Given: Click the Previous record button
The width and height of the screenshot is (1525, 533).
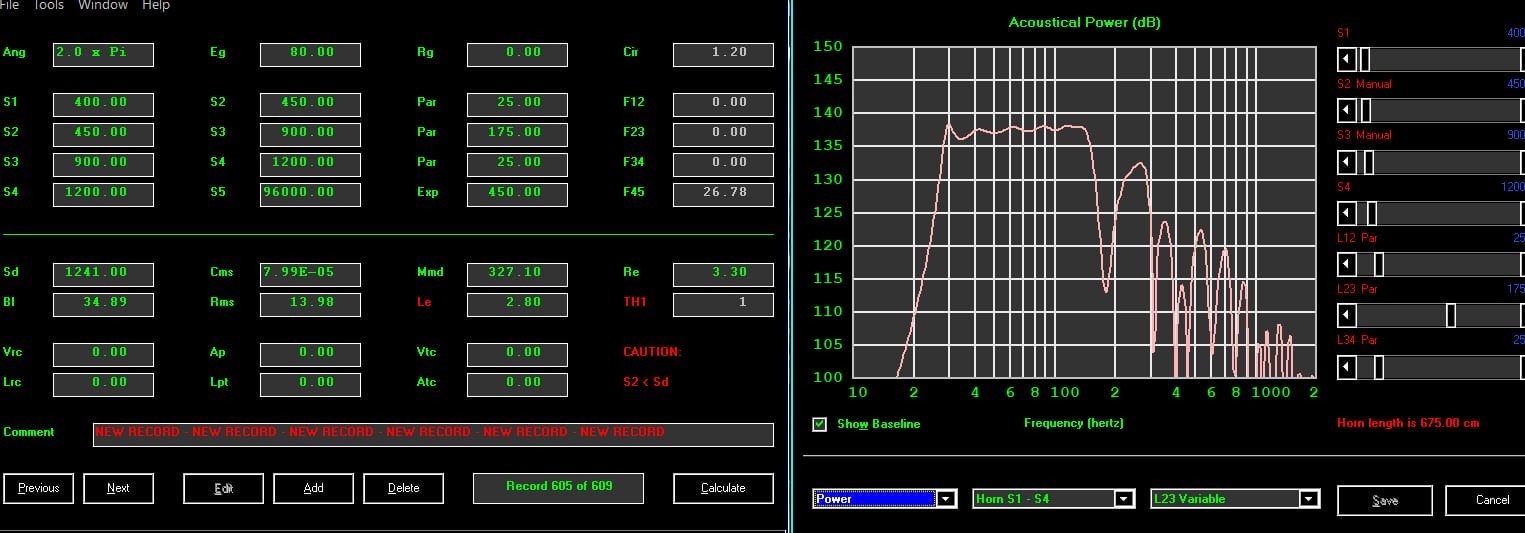Looking at the screenshot, I should point(38,488).
